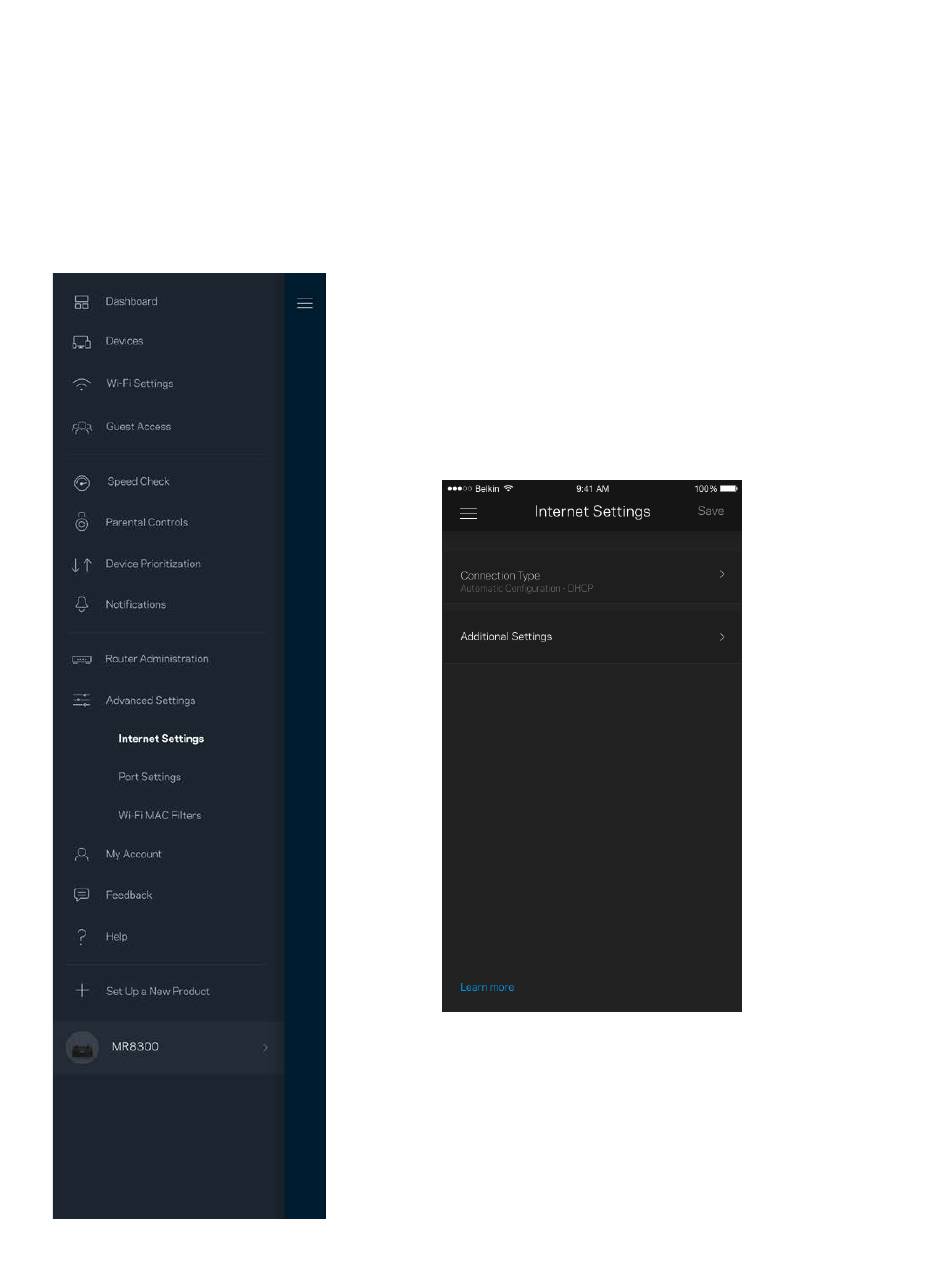Image resolution: width=950 pixels, height=1276 pixels.
Task: Expand Connection Type chevron
Action: [x=722, y=575]
